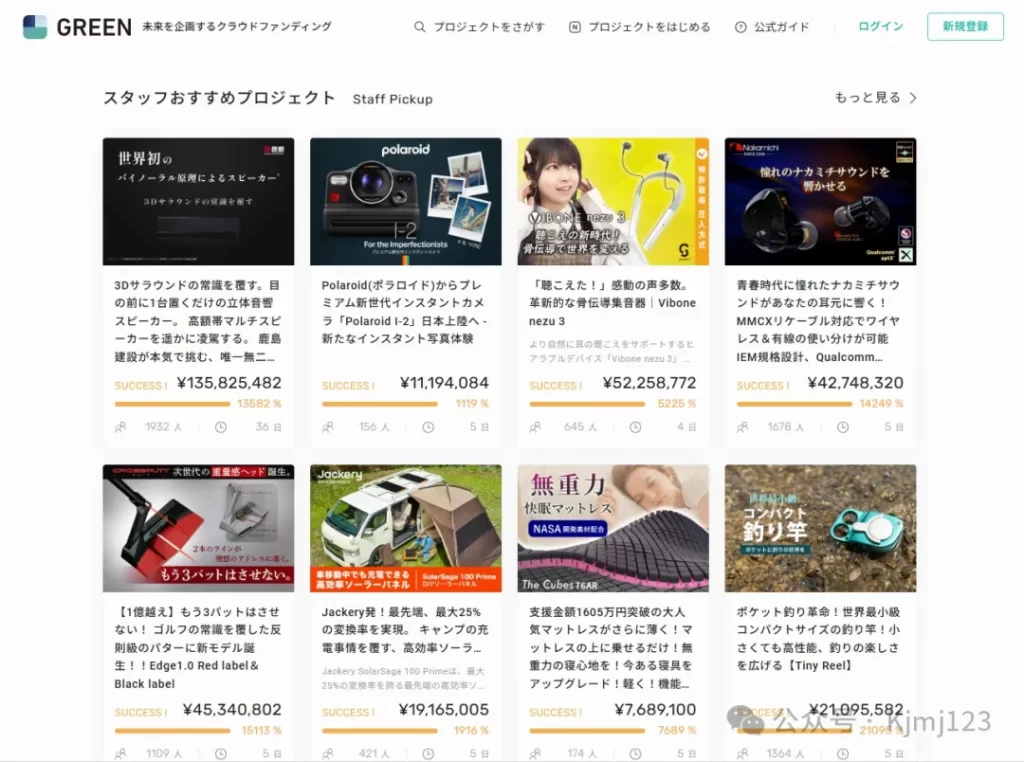Image resolution: width=1024 pixels, height=762 pixels.
Task: Click the 13582% funding progress bar
Action: click(172, 404)
